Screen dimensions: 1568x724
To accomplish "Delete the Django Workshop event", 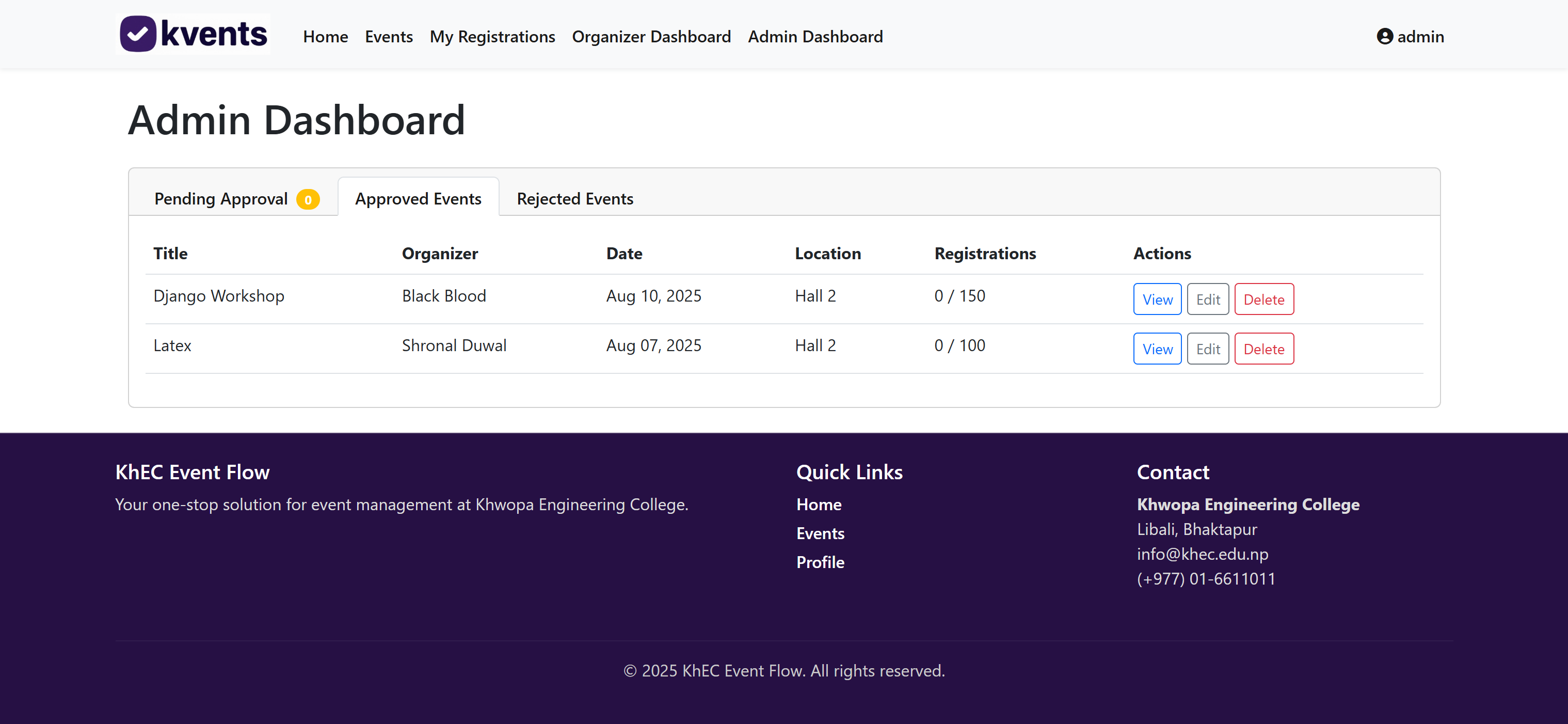I will point(1263,299).
